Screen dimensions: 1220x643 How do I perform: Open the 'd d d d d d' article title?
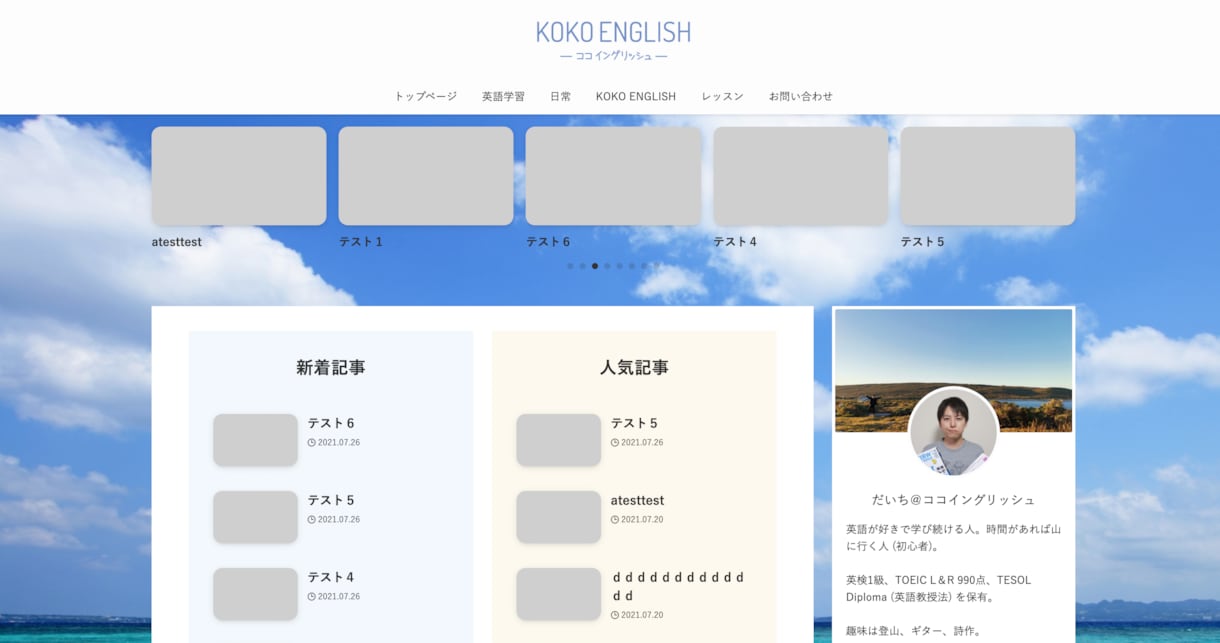click(679, 586)
